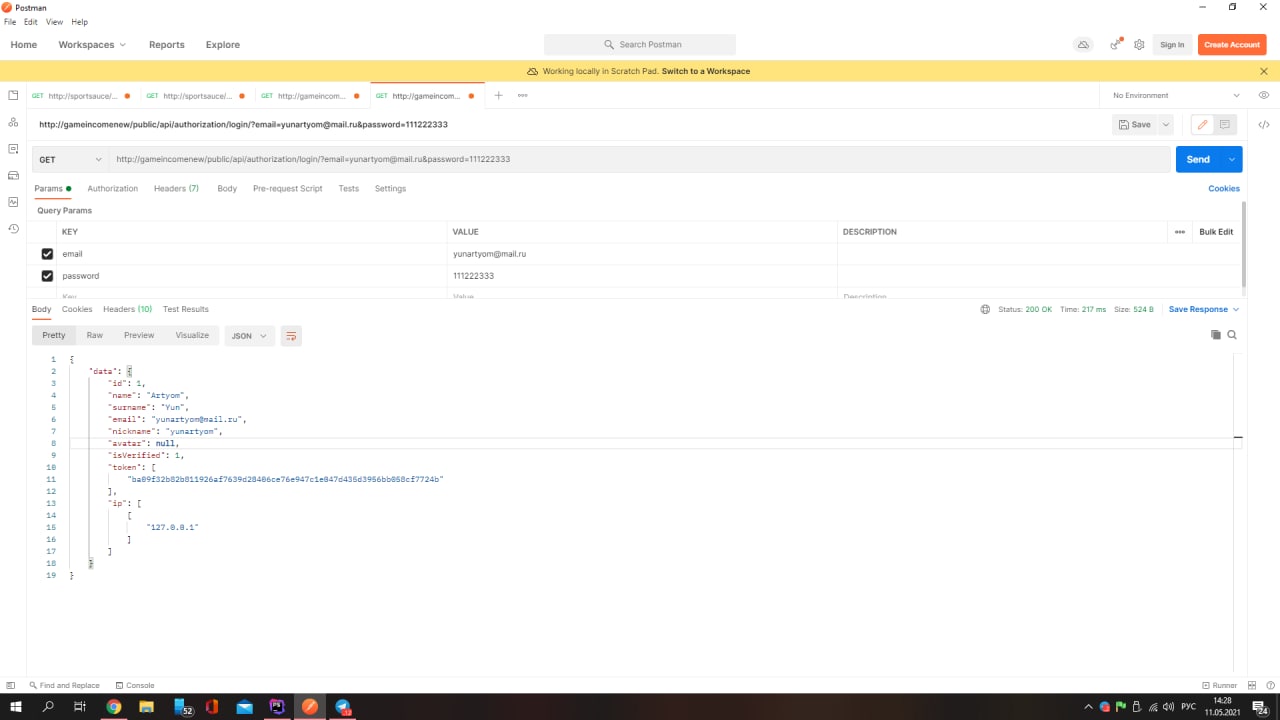
Task: Open the APIs sidebar panel
Action: [x=13, y=122]
